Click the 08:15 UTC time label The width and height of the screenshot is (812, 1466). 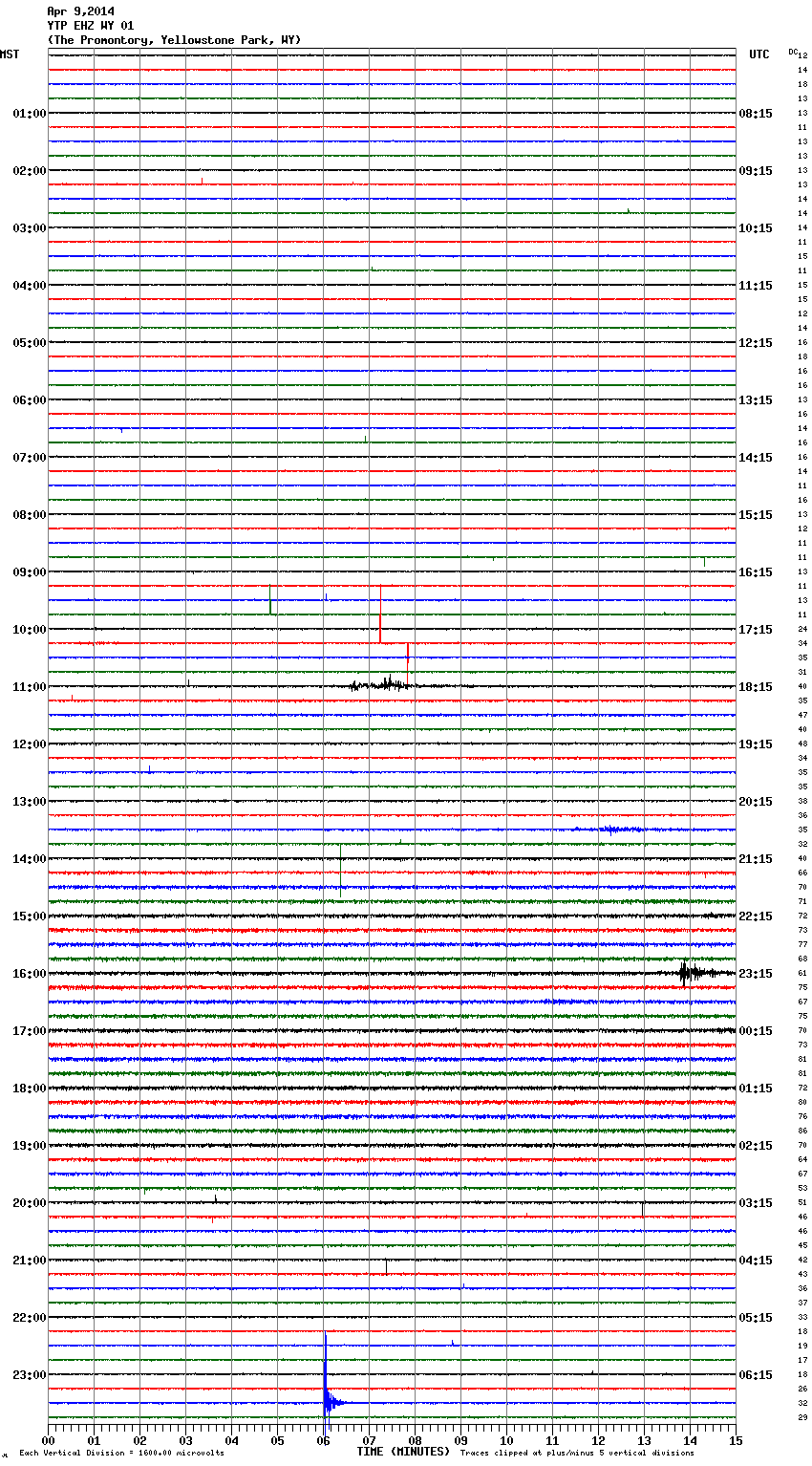[756, 114]
